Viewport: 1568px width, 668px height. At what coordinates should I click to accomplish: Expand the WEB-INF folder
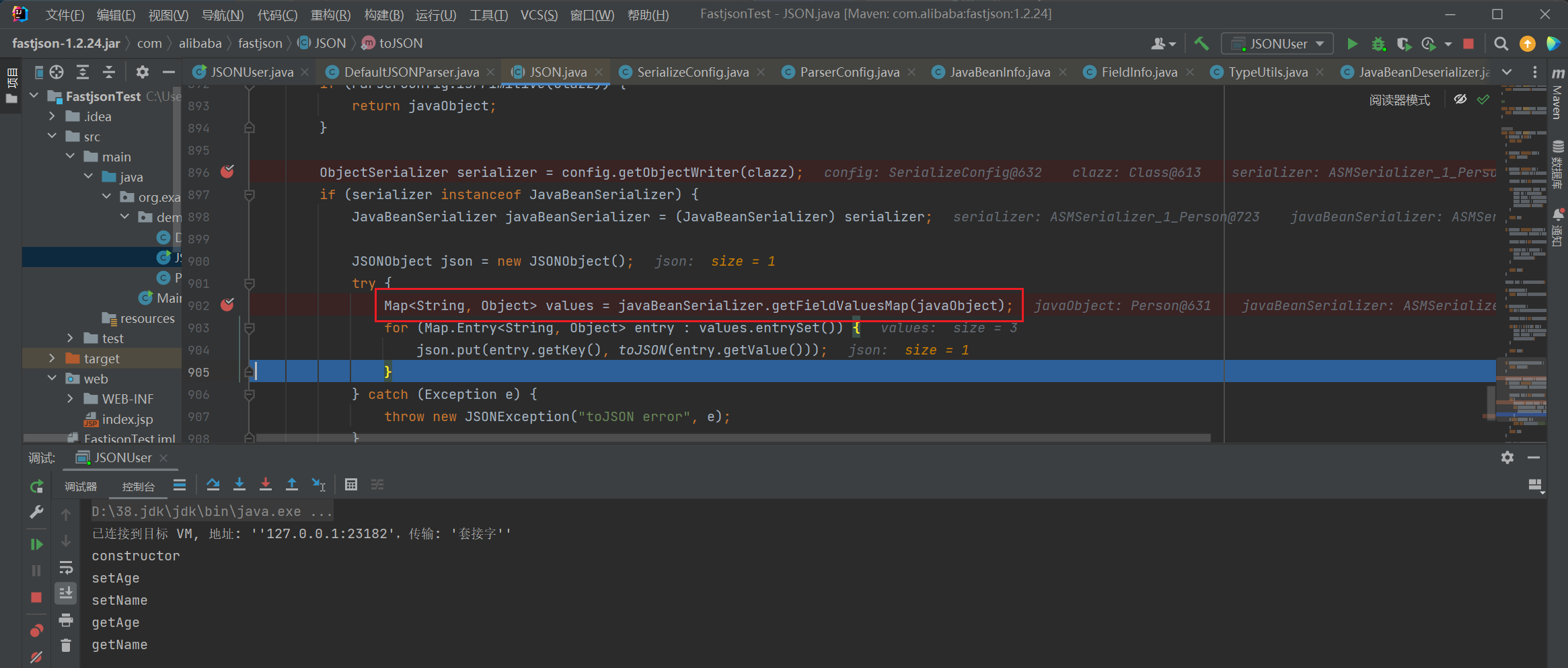[71, 399]
